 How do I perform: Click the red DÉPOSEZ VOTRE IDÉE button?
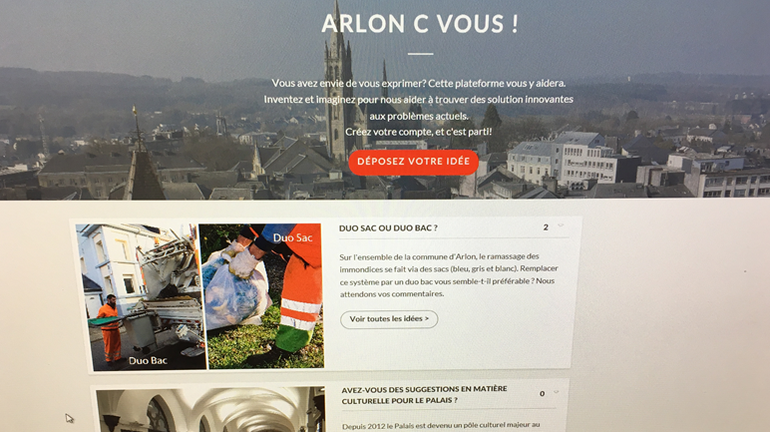coord(413,162)
